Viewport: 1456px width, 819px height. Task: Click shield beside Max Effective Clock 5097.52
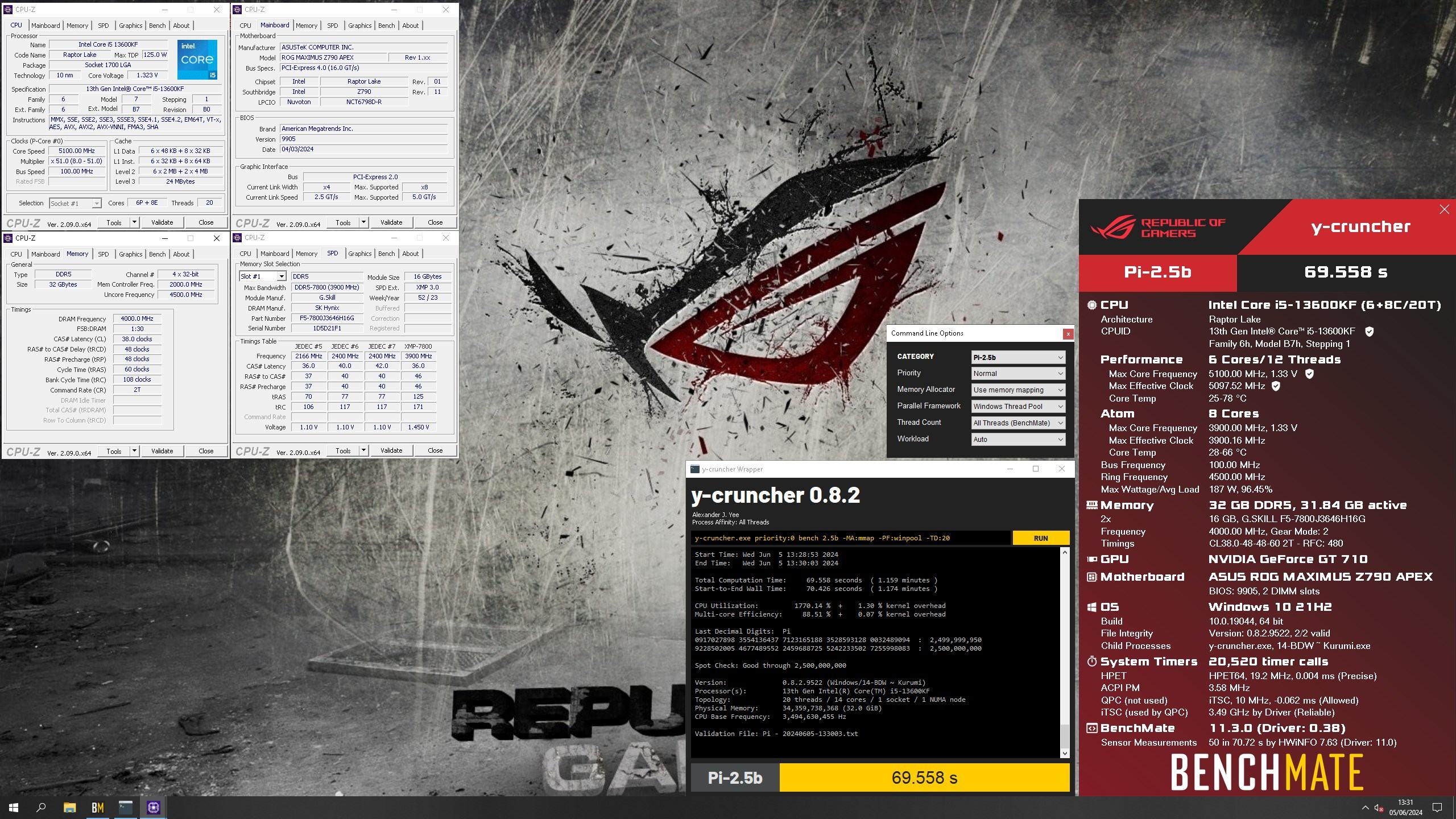(1276, 386)
